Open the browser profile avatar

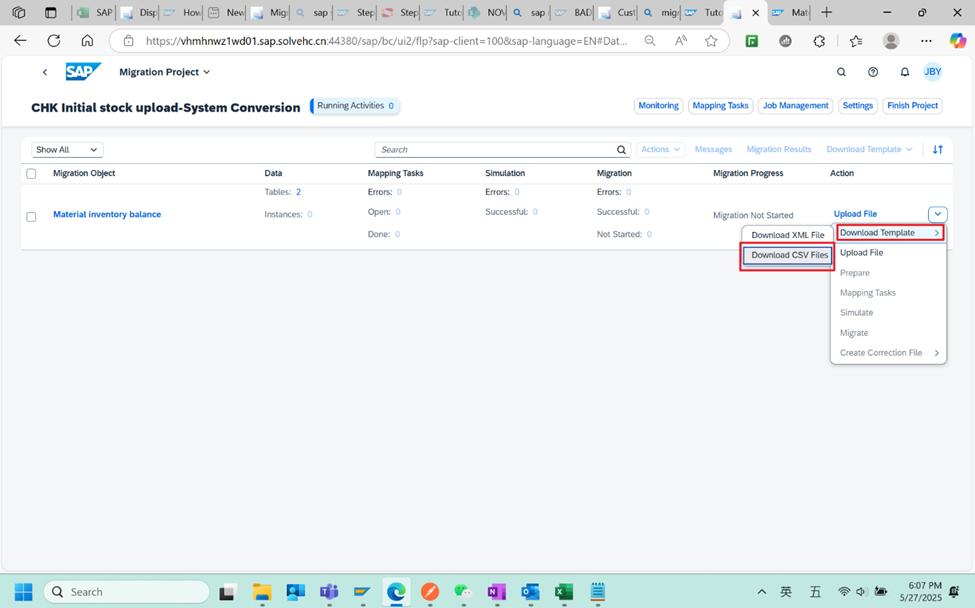click(891, 41)
